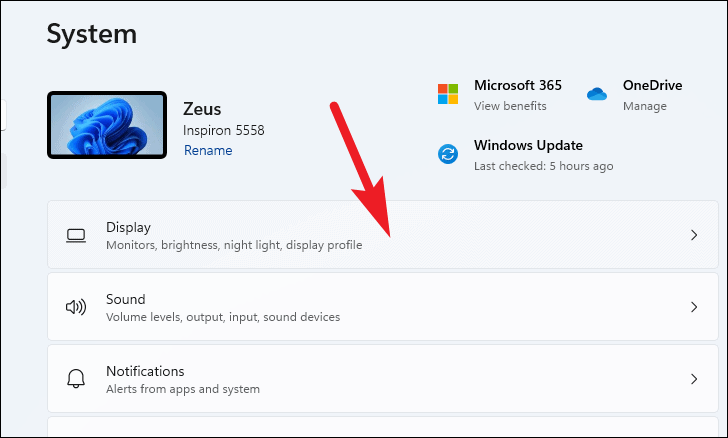Screen dimensions: 728x438
Task: Click the Display monitor icon
Action: [x=76, y=236]
